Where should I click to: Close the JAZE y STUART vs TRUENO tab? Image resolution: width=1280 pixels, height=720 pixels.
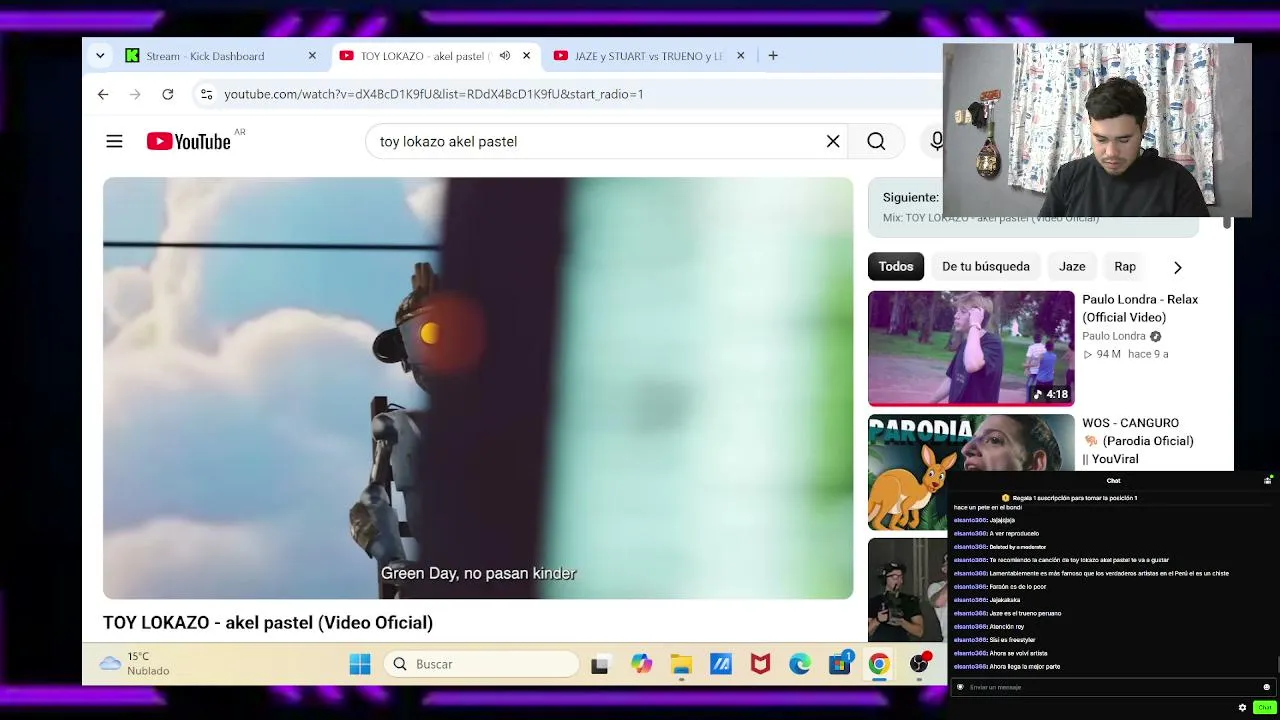point(740,56)
